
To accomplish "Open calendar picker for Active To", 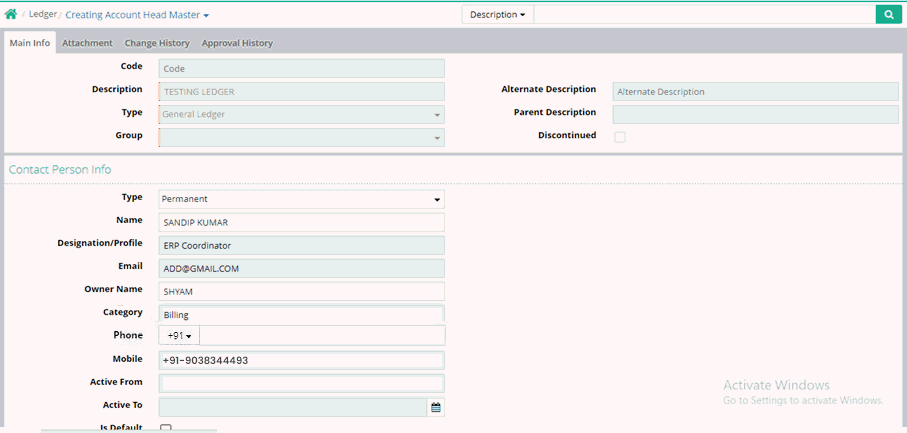I will click(x=435, y=407).
